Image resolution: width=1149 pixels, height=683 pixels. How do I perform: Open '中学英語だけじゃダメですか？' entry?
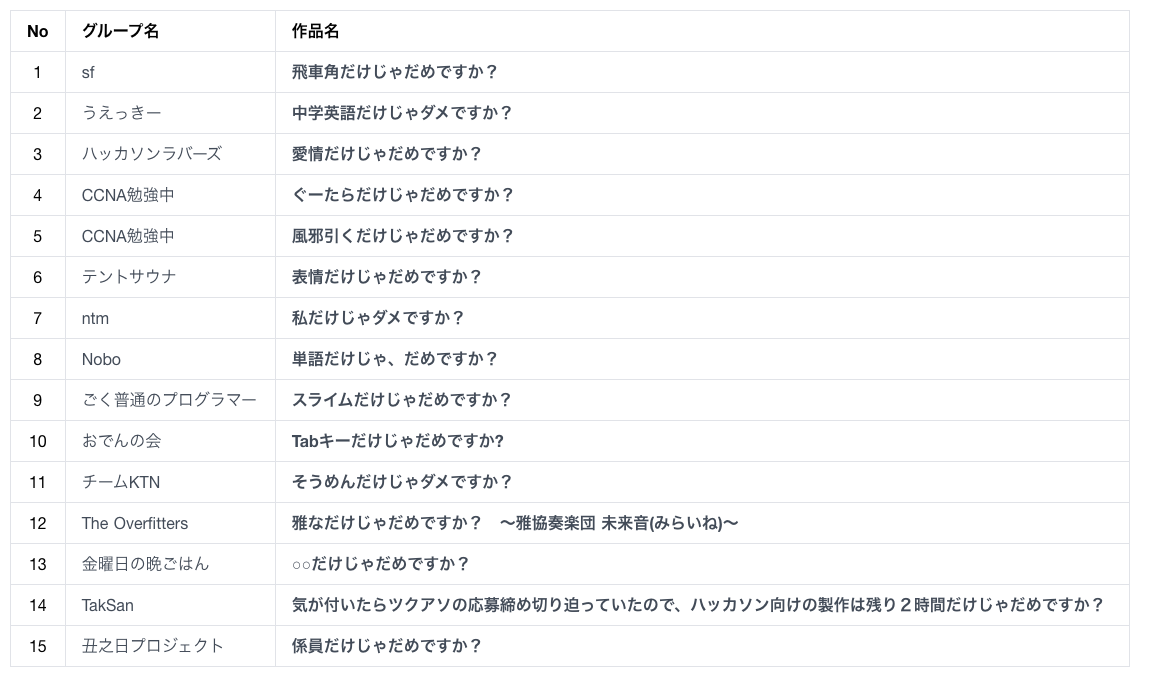(x=402, y=113)
